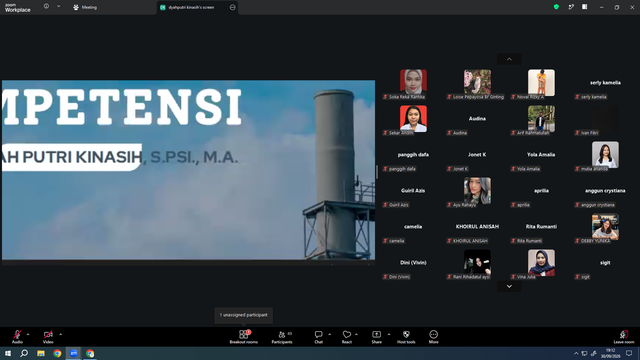Viewport: 640px width, 360px height.
Task: Select Loise Pepayosa Br Ginting tile
Action: (x=477, y=84)
